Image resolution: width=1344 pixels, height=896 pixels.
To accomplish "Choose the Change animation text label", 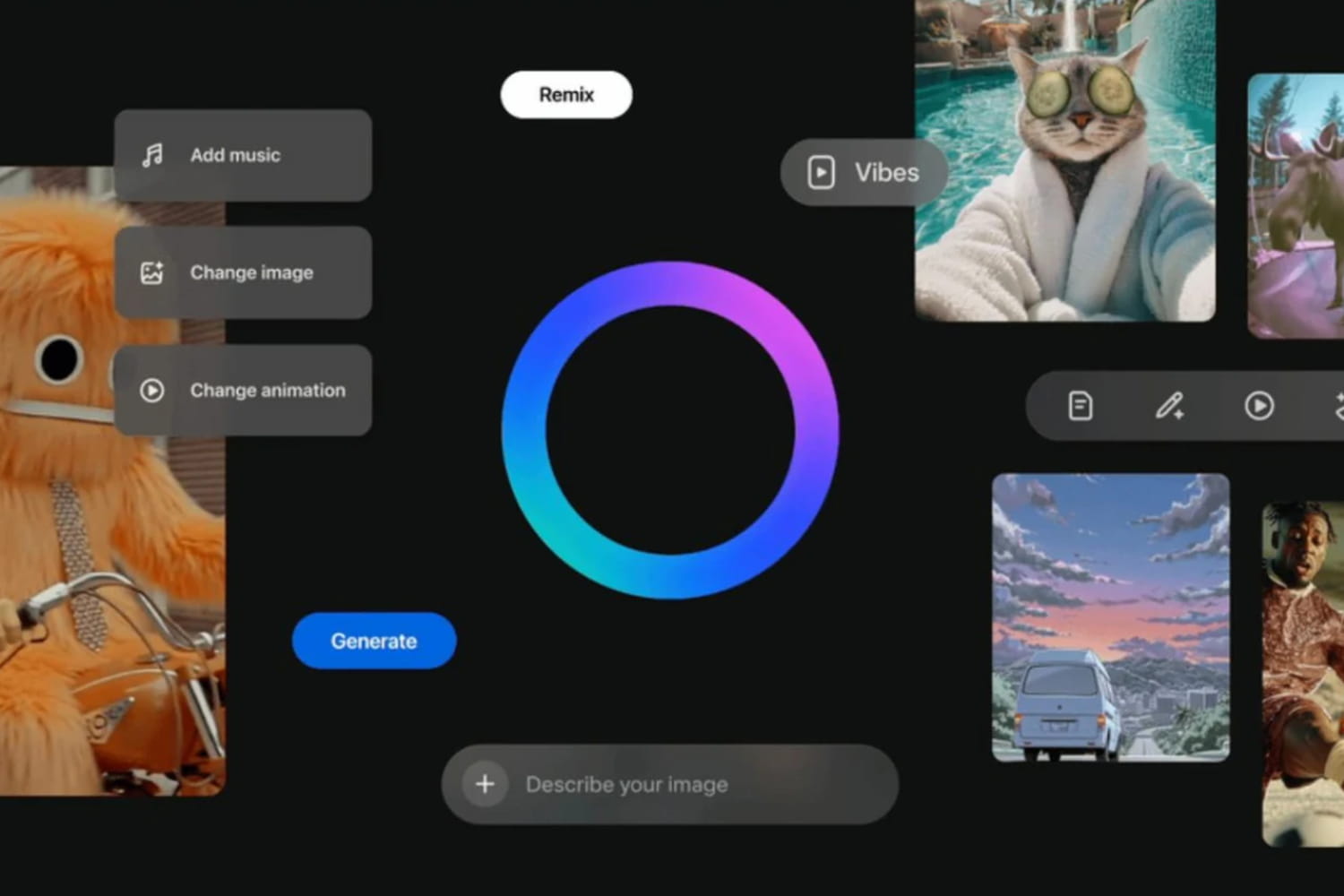I will 267,391.
